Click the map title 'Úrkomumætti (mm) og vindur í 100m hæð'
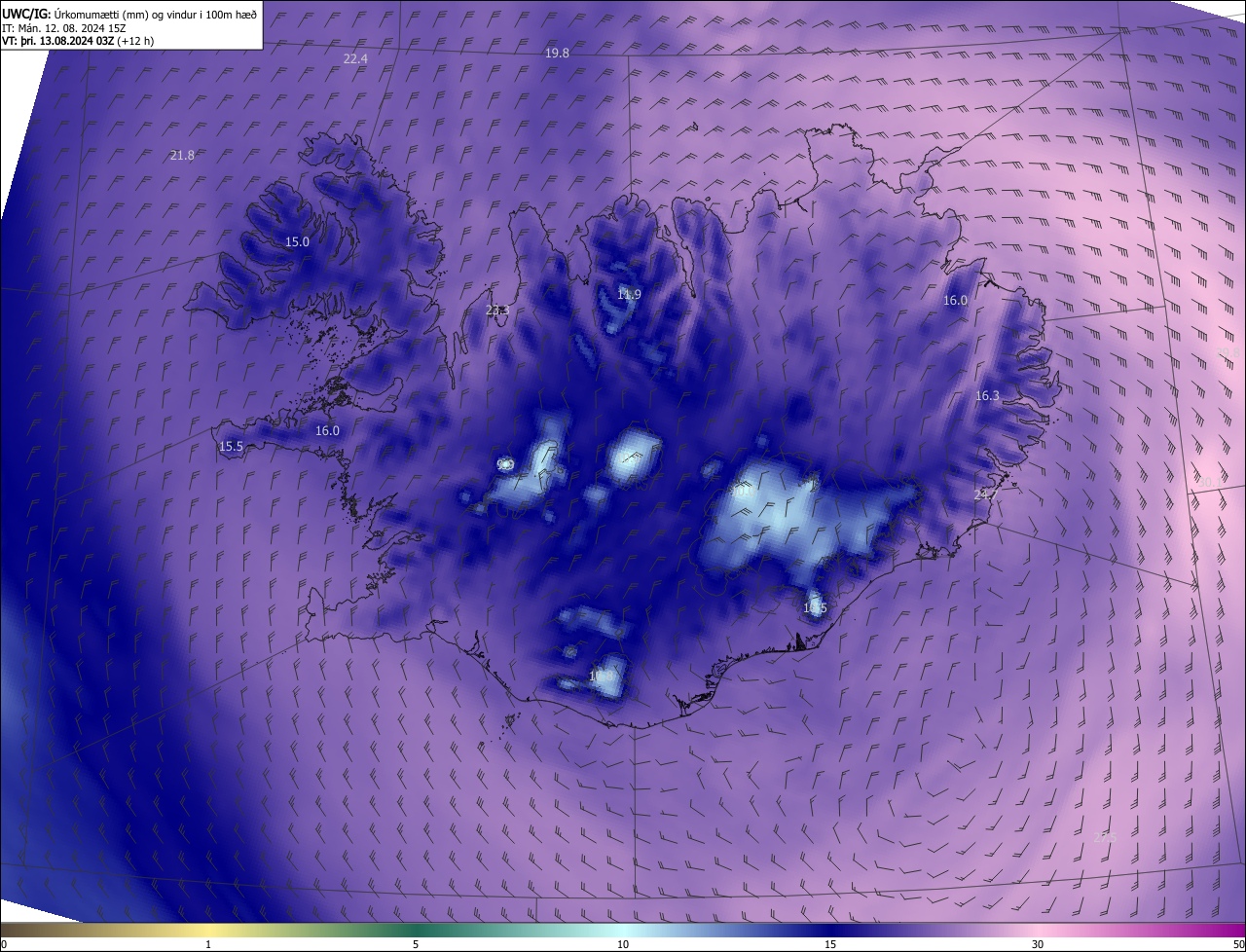 (156, 15)
